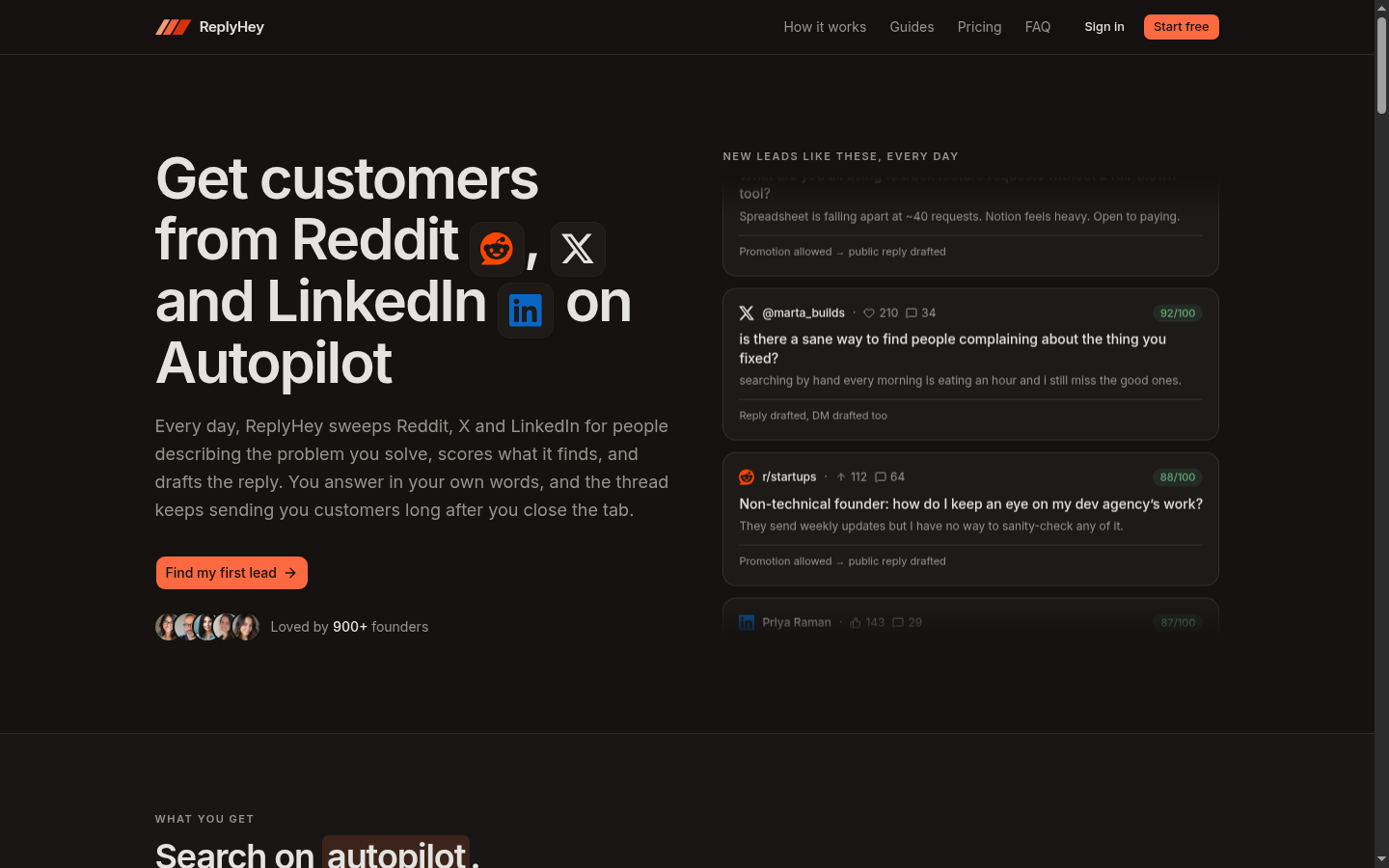Click the page's vertical scrollbar thumb
Image resolution: width=1389 pixels, height=868 pixels.
pos(1381,66)
